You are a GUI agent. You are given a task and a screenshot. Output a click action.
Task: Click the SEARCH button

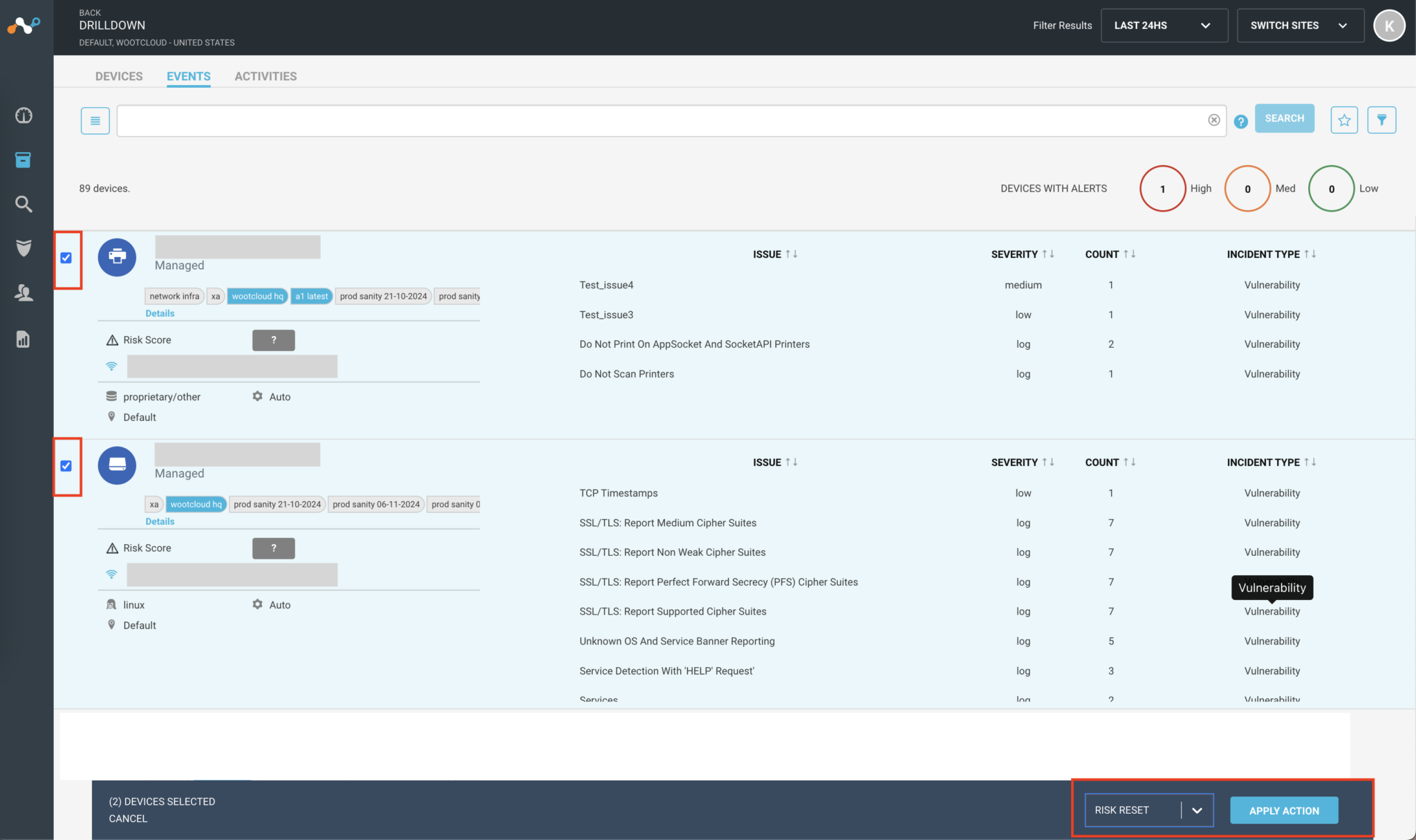1285,119
